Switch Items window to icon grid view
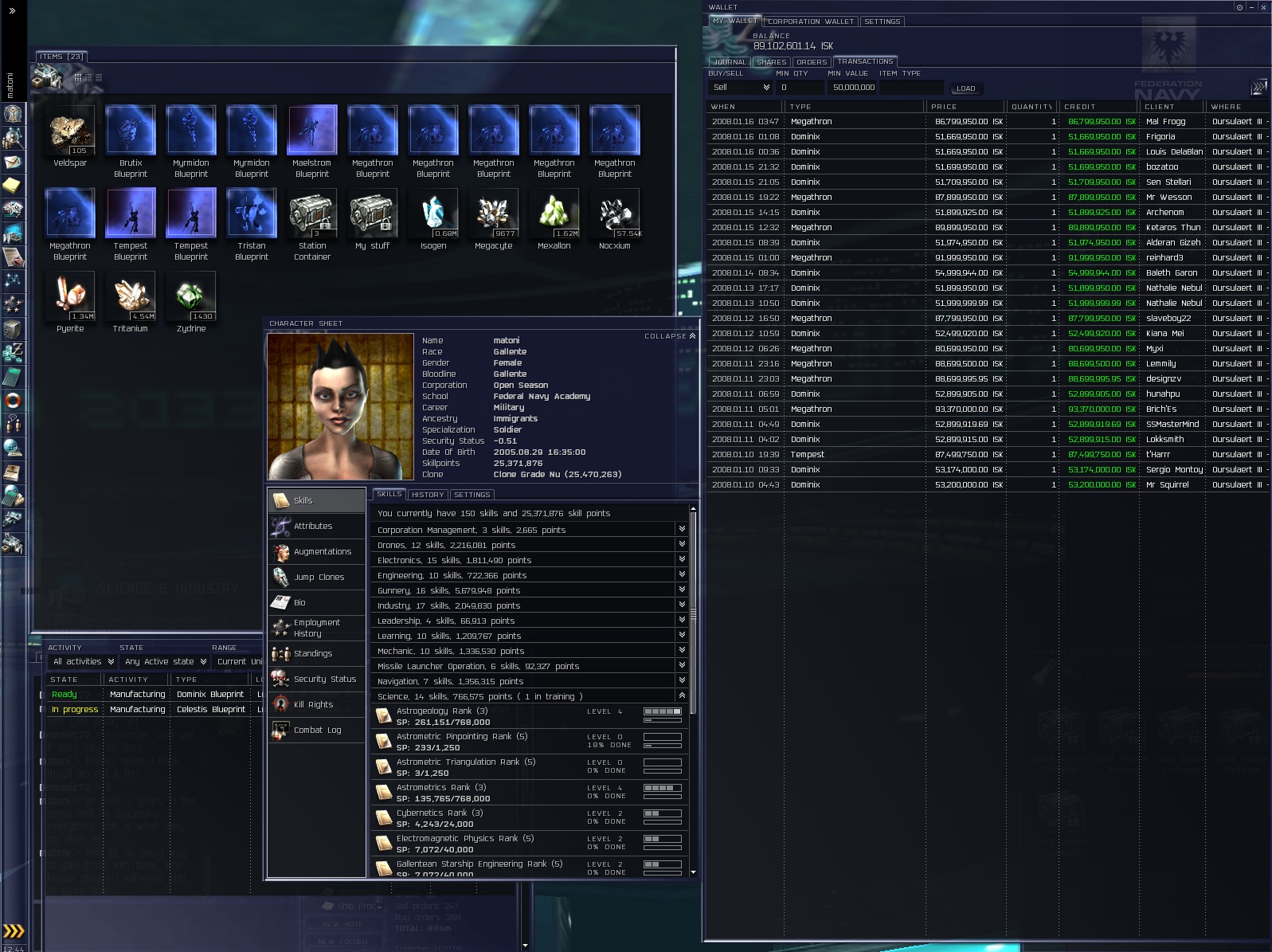The image size is (1272, 952). coord(78,78)
